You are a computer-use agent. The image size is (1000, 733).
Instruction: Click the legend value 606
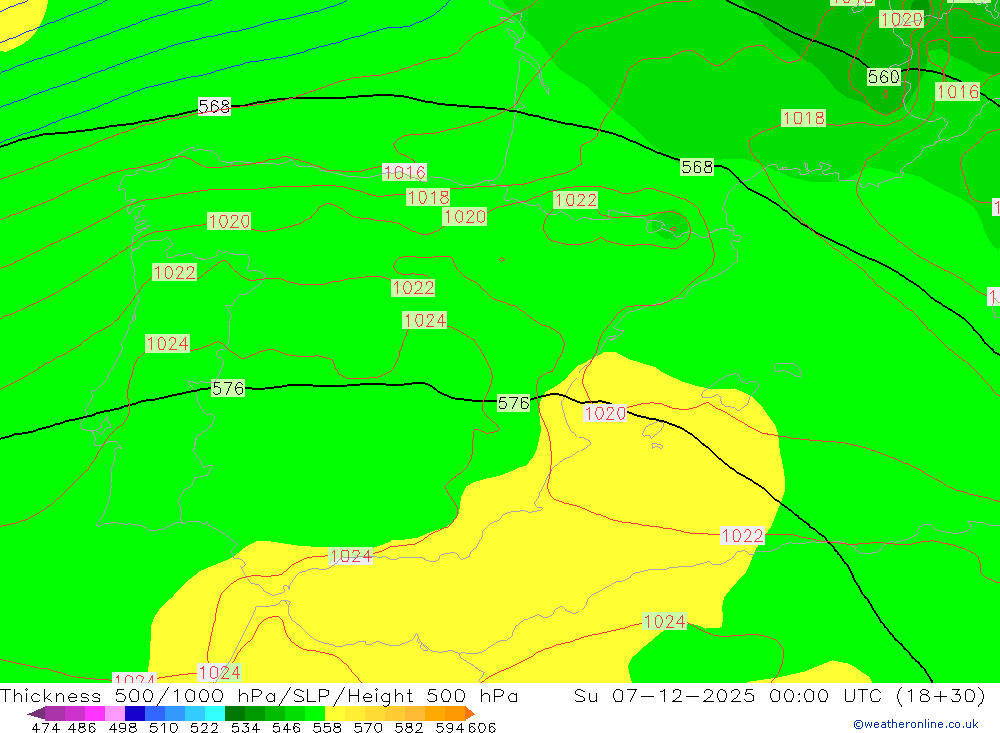tap(482, 727)
